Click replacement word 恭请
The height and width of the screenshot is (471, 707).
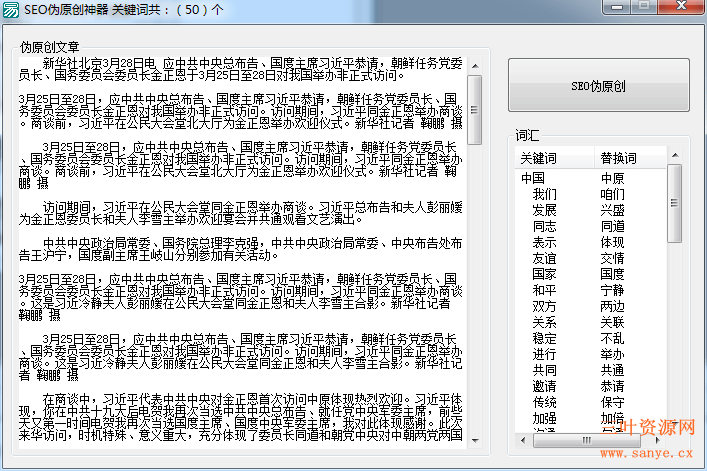pyautogui.click(x=612, y=386)
